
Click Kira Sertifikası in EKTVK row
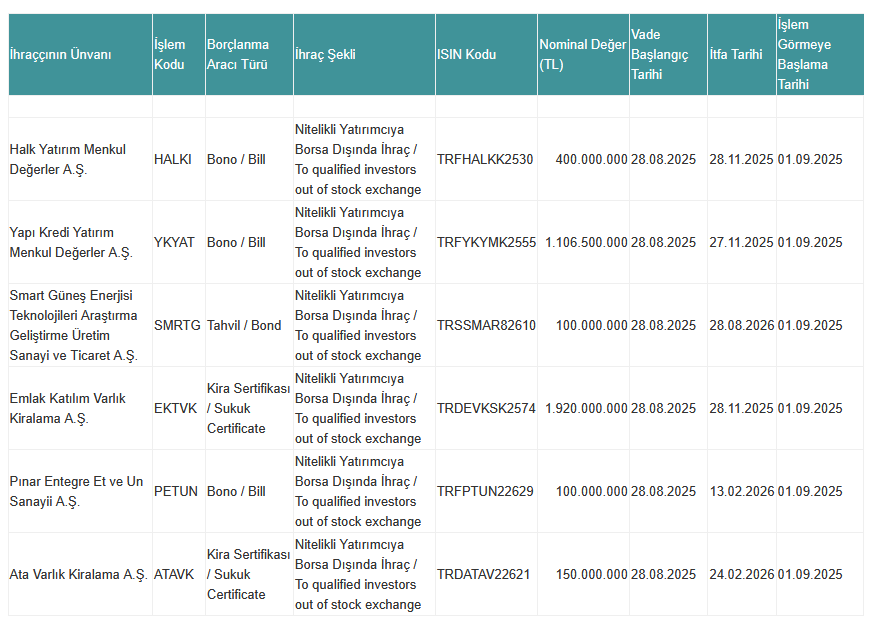tap(249, 408)
